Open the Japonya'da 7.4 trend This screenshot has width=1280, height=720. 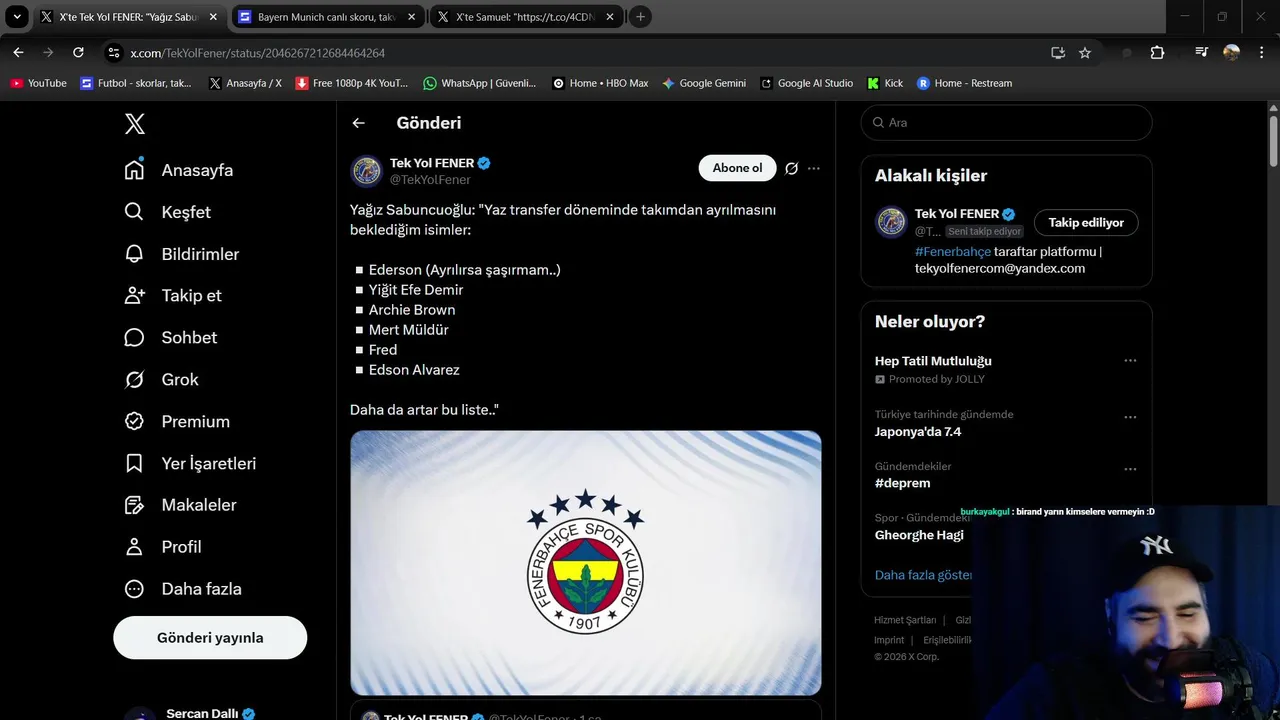tap(918, 432)
